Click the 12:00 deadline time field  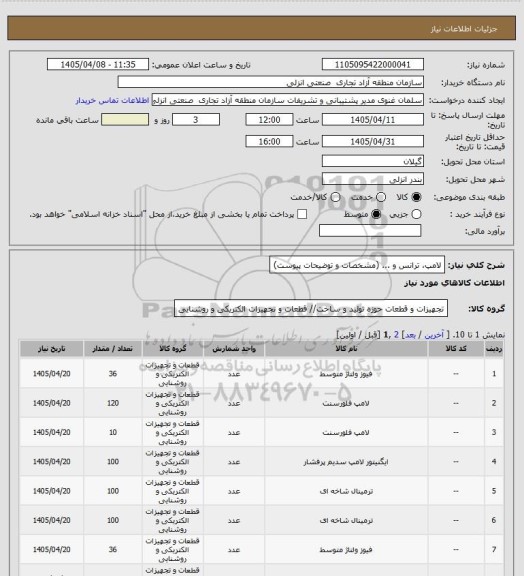[269, 120]
